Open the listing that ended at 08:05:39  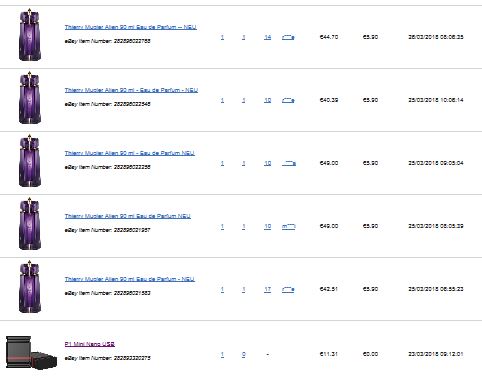(128, 216)
